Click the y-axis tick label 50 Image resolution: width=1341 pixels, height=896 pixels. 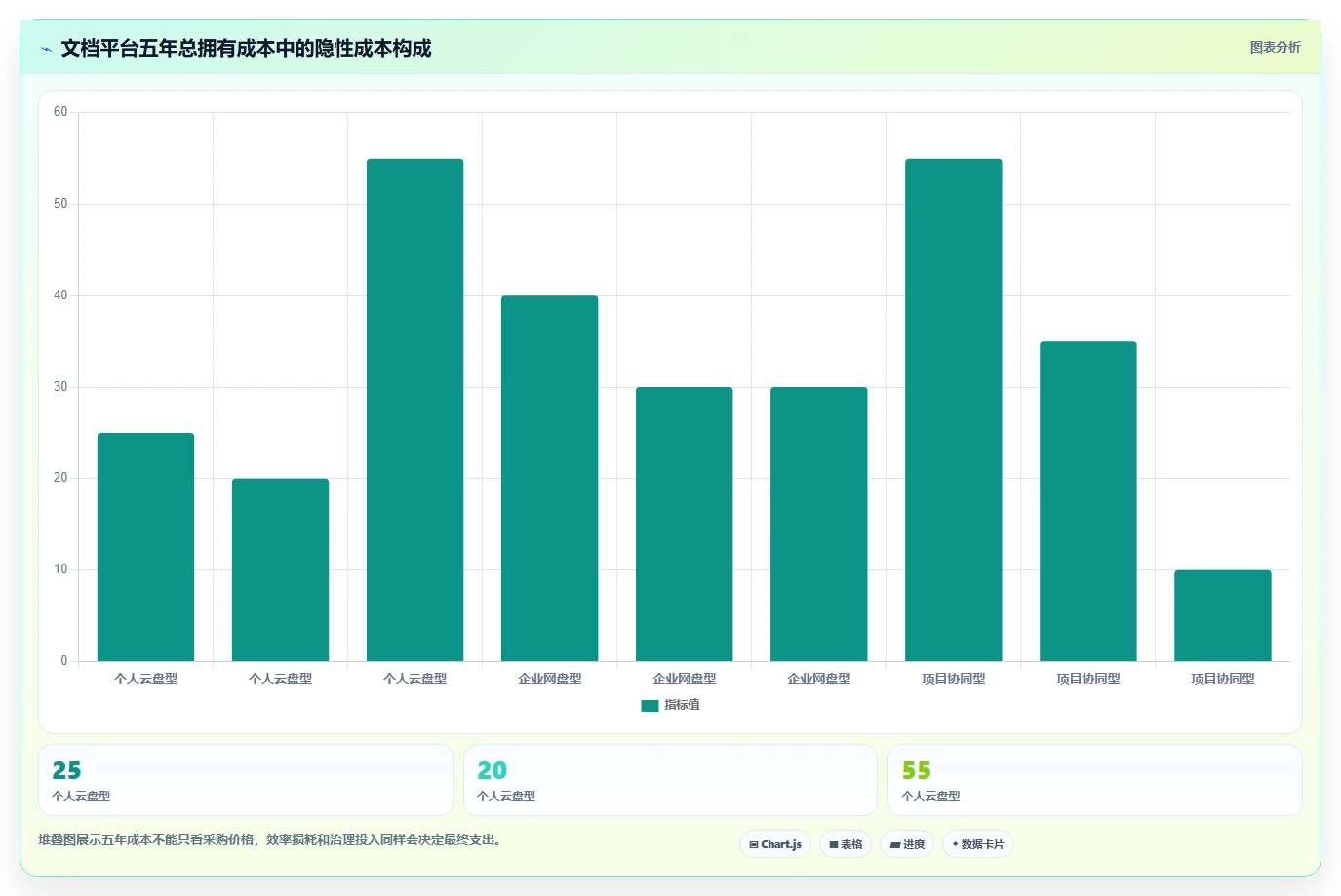[x=60, y=204]
